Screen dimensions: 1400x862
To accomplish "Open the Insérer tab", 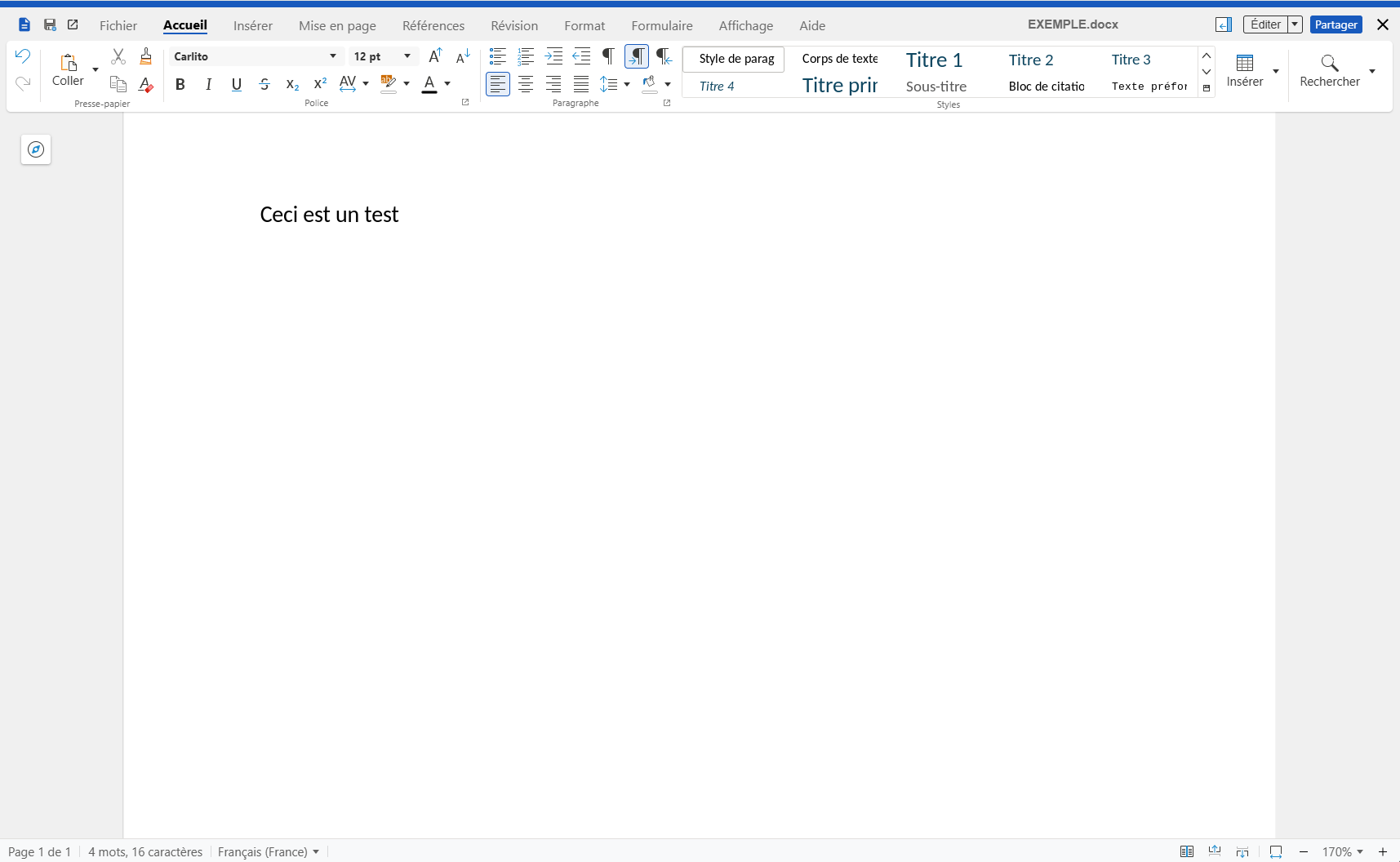I will [253, 25].
